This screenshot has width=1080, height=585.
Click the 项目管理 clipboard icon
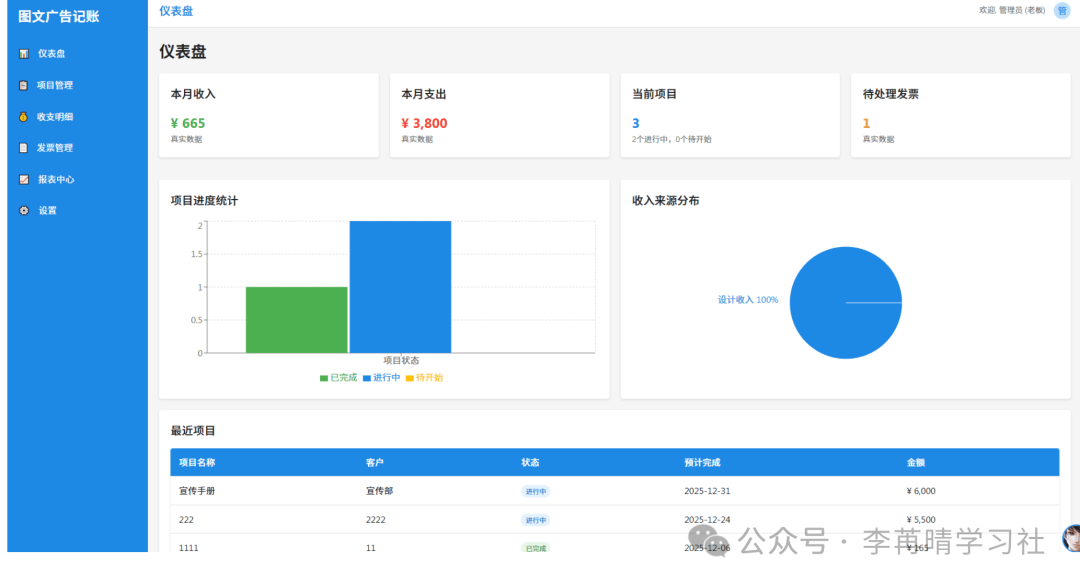[24, 85]
